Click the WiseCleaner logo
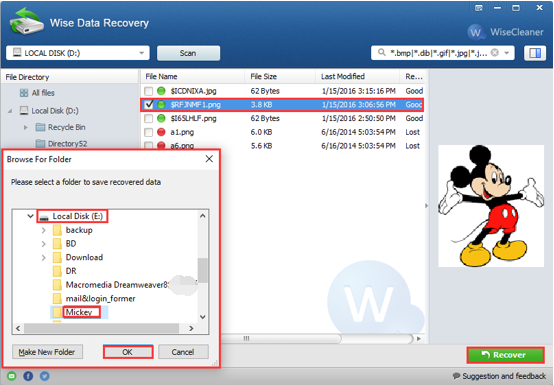554x385 pixels. click(x=505, y=32)
